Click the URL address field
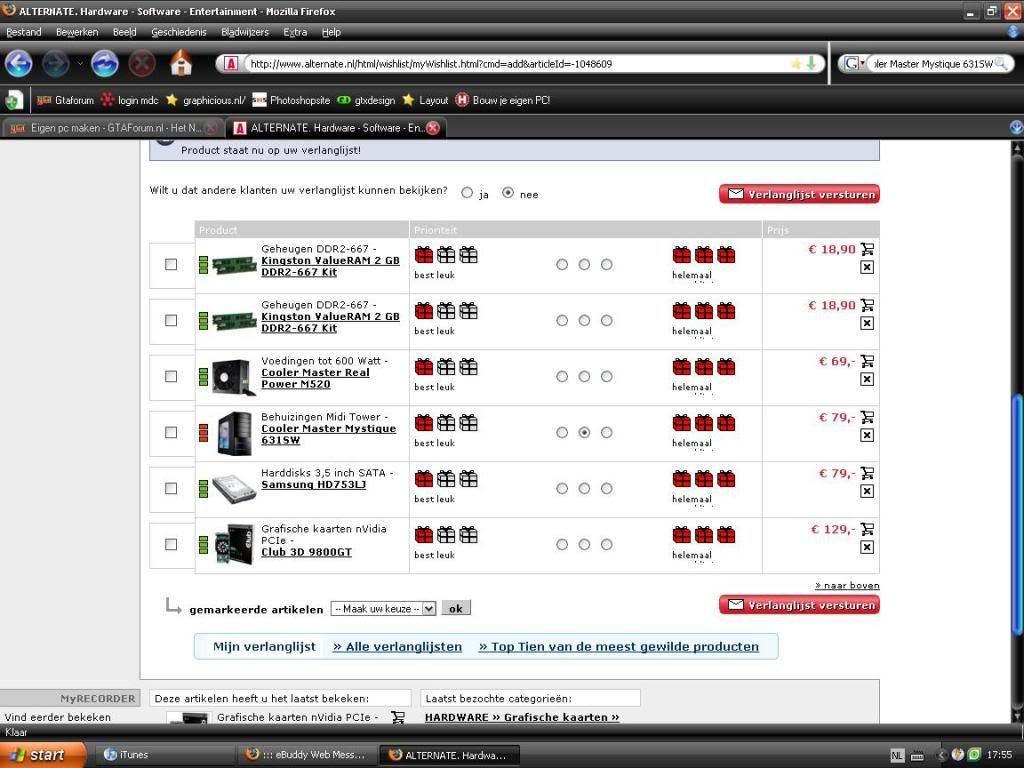Image resolution: width=1024 pixels, height=768 pixels. (516, 63)
